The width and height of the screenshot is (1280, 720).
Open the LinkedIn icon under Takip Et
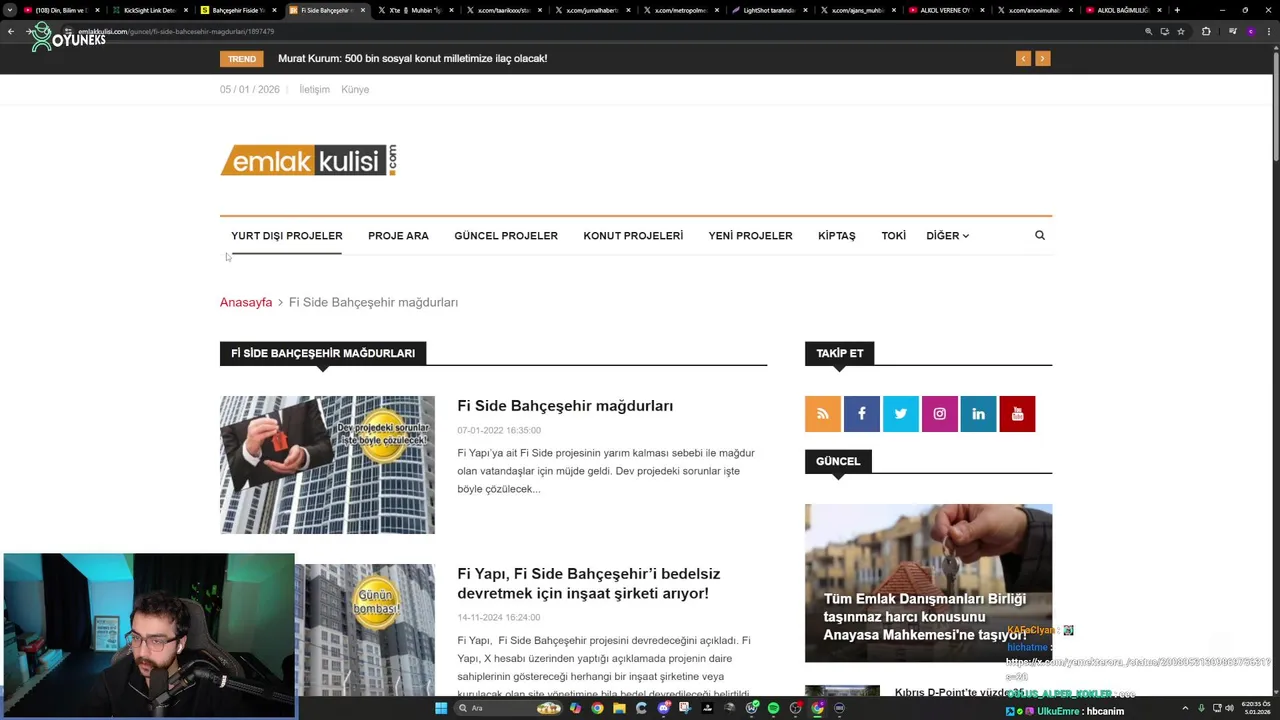coord(978,414)
